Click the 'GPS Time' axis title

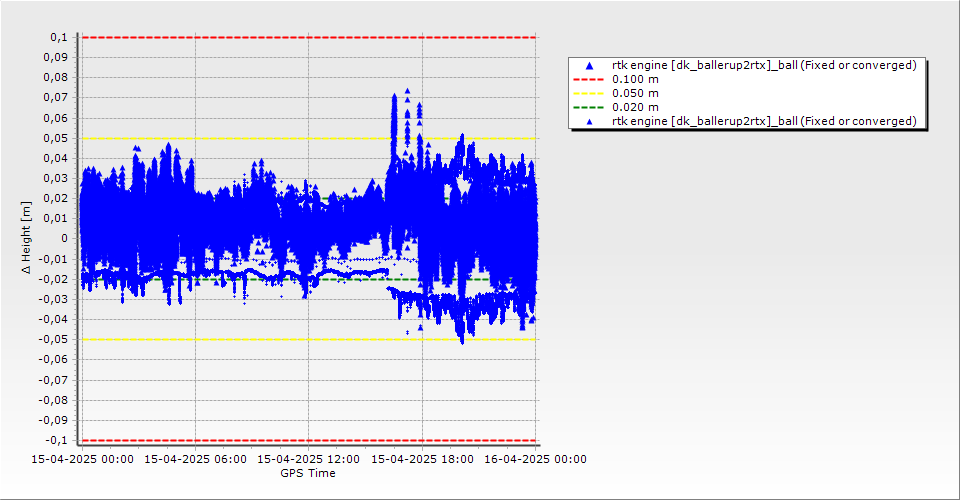pos(308,473)
